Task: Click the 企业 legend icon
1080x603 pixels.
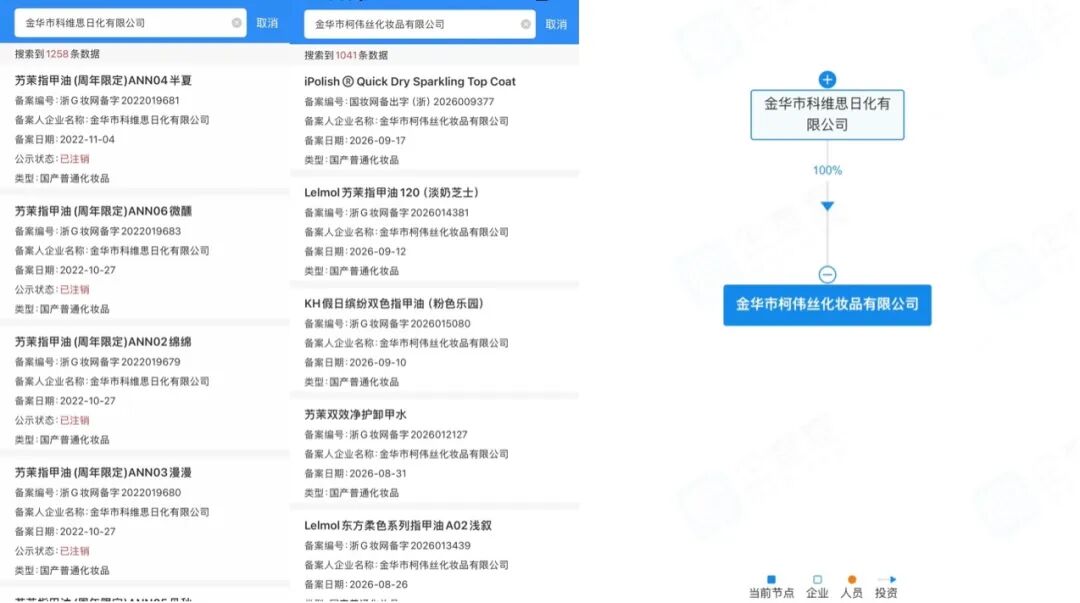Action: coord(817,580)
